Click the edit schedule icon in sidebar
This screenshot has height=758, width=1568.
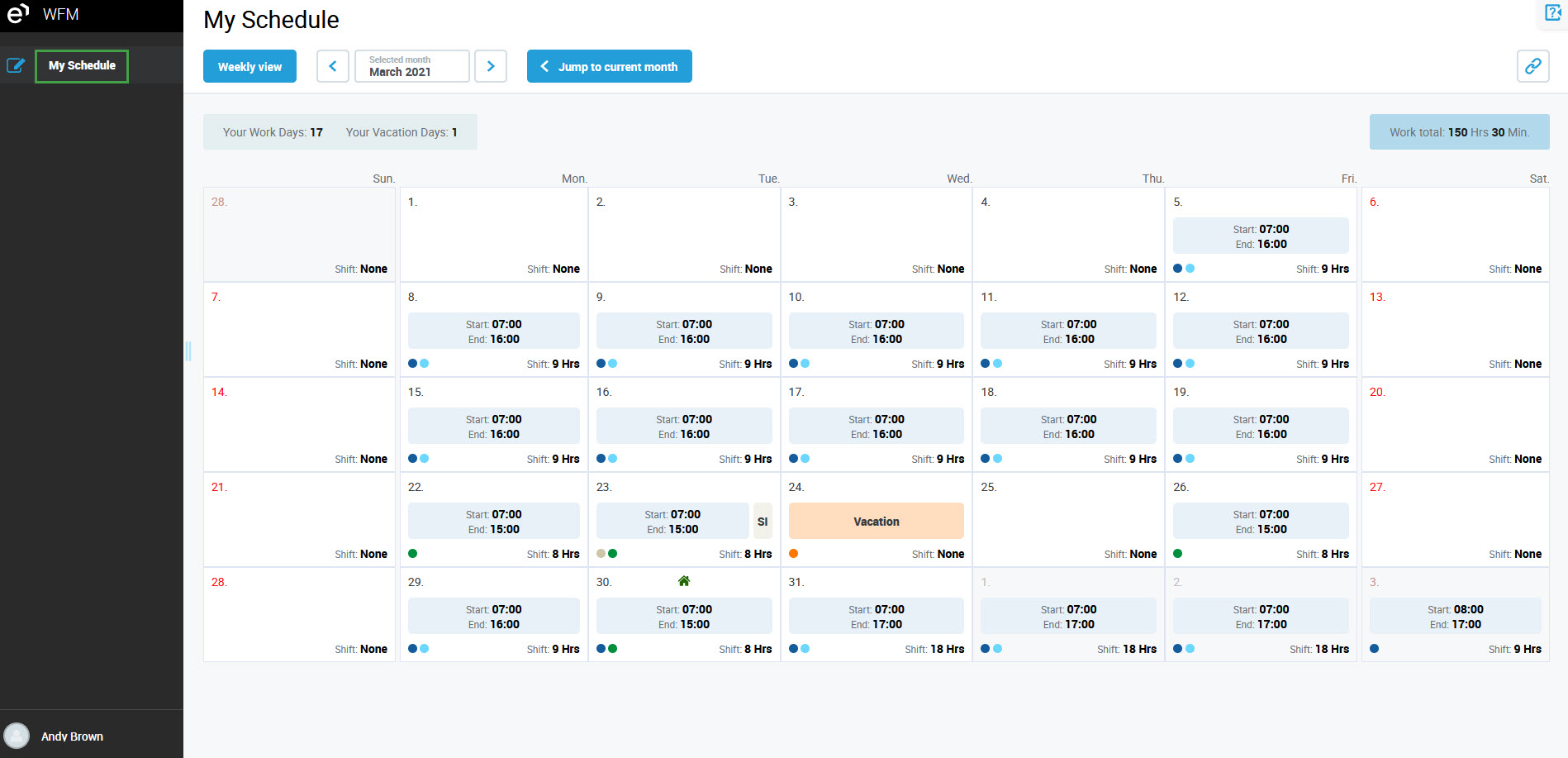pos(16,65)
